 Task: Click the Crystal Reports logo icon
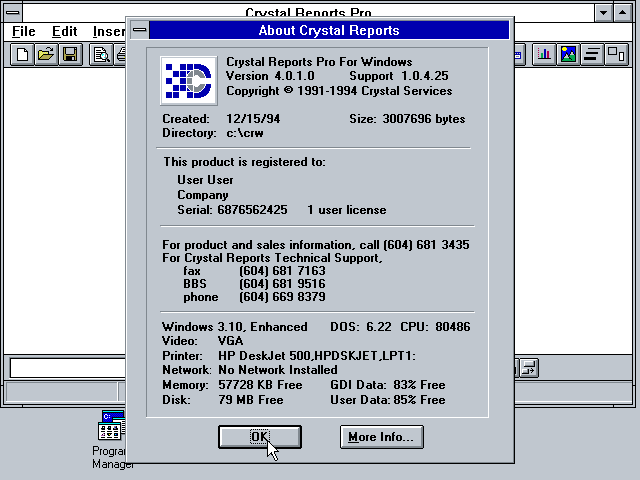coord(189,81)
